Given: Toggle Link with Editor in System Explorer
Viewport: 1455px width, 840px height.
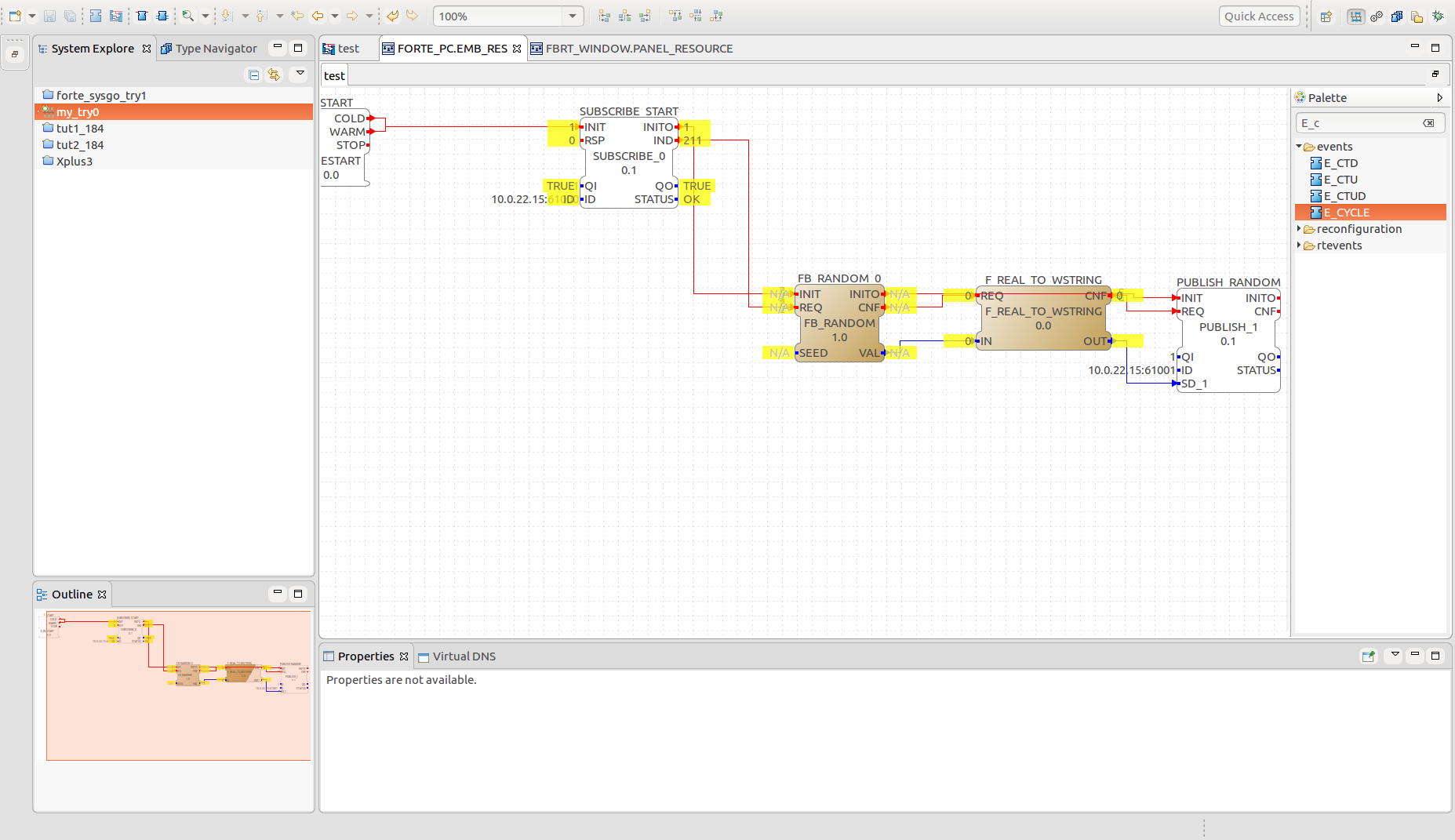Looking at the screenshot, I should pyautogui.click(x=274, y=75).
